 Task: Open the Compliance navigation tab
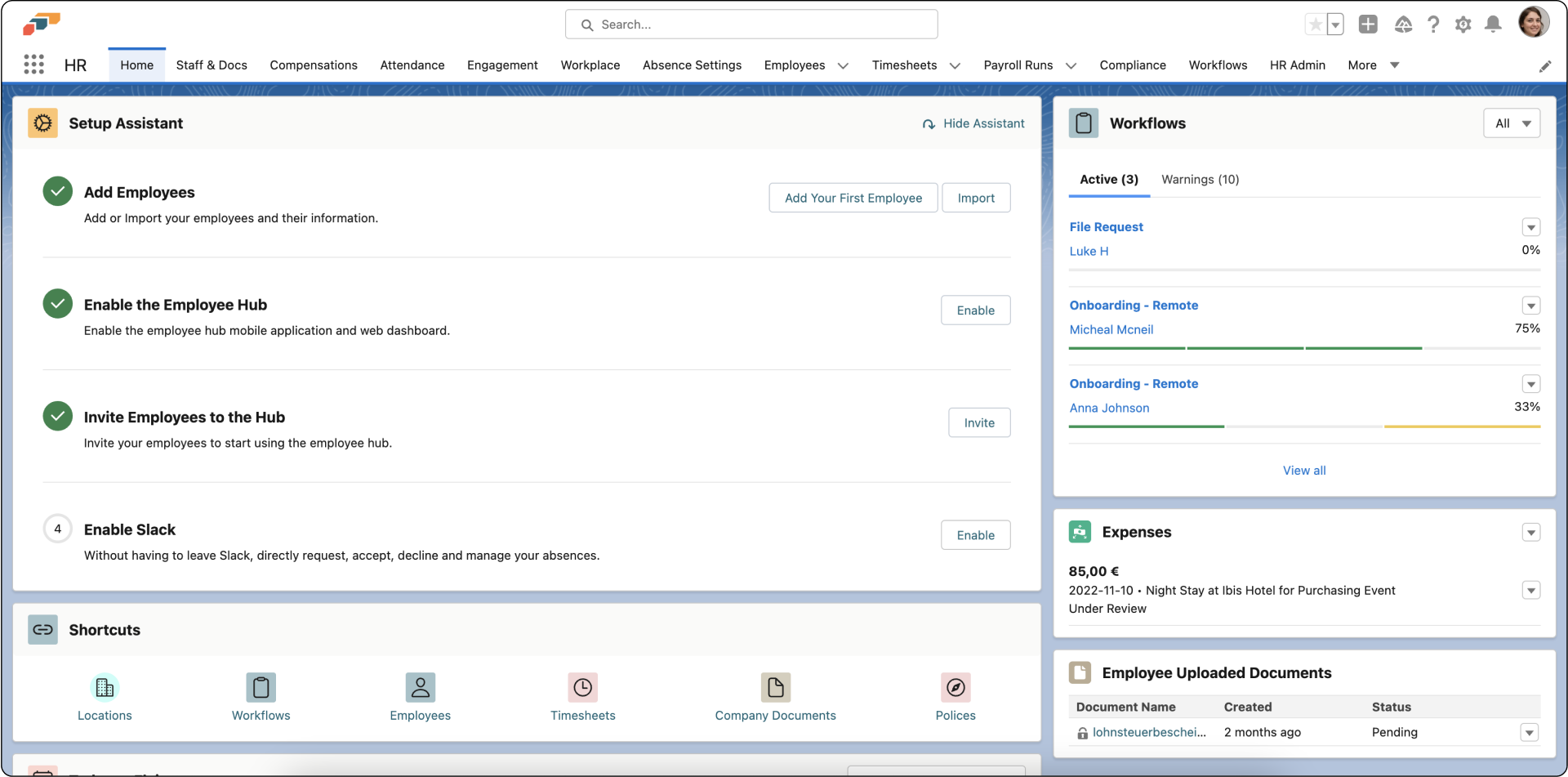click(x=1132, y=65)
